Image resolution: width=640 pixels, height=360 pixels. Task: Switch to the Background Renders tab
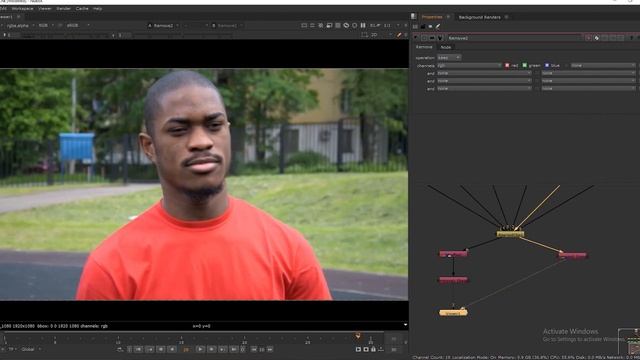479,17
